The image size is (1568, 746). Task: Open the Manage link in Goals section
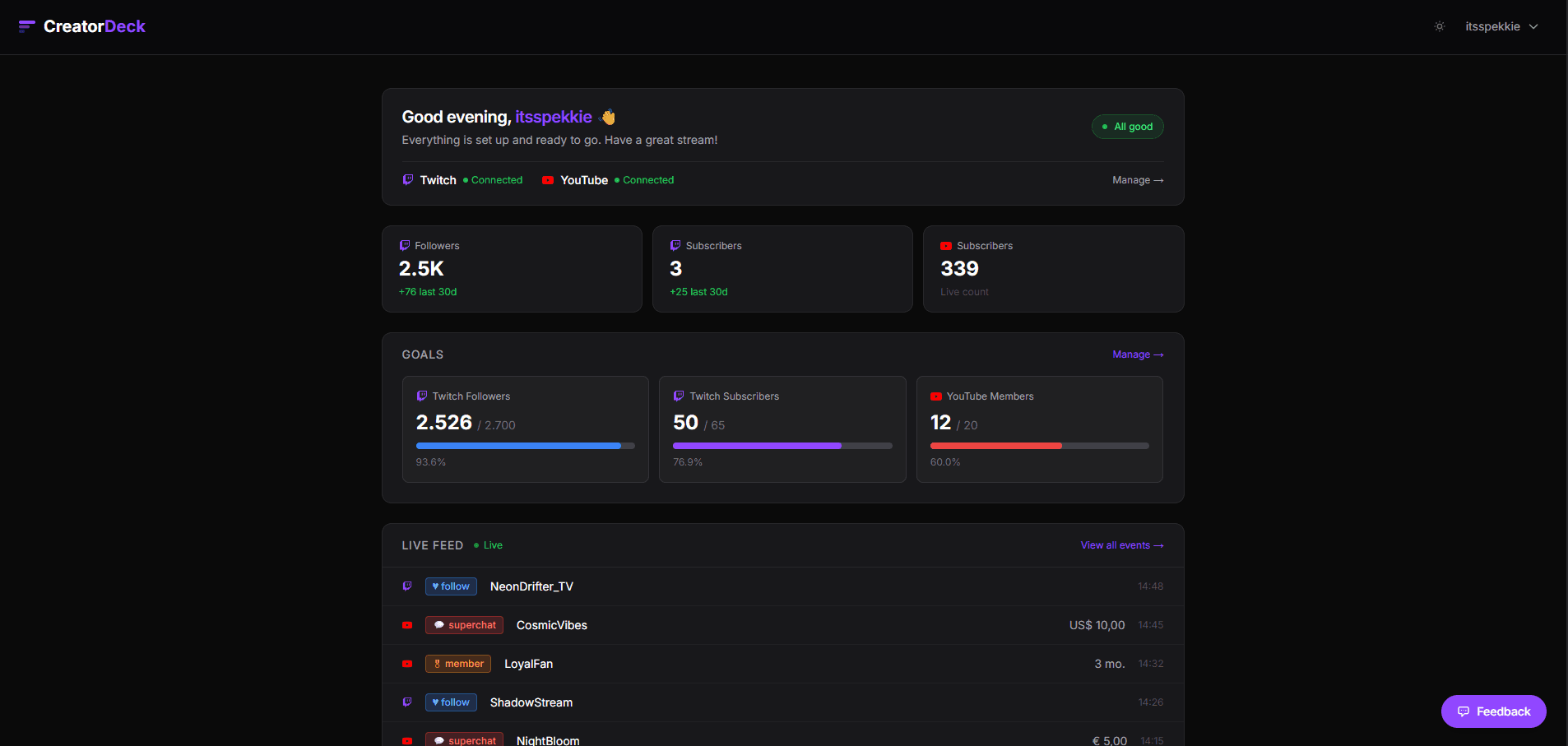(x=1138, y=354)
